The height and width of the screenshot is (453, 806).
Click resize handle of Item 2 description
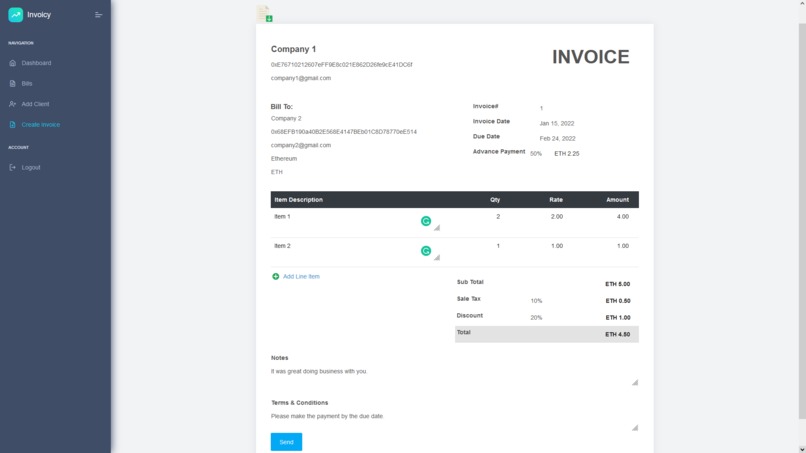click(436, 257)
